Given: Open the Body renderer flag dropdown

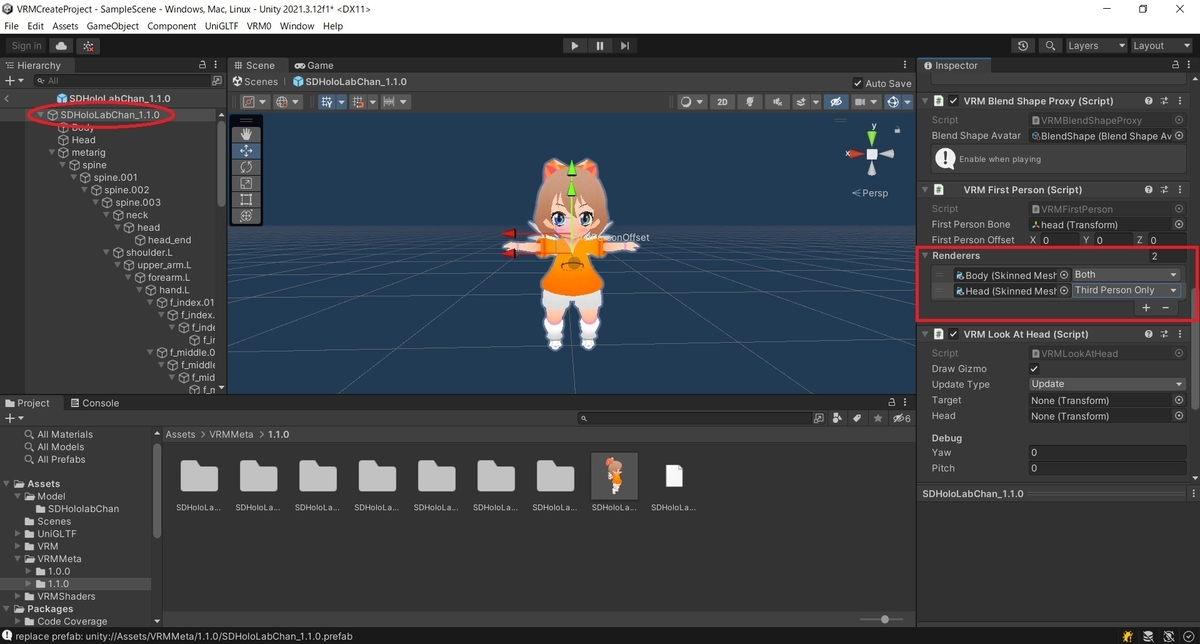Looking at the screenshot, I should pos(1127,275).
